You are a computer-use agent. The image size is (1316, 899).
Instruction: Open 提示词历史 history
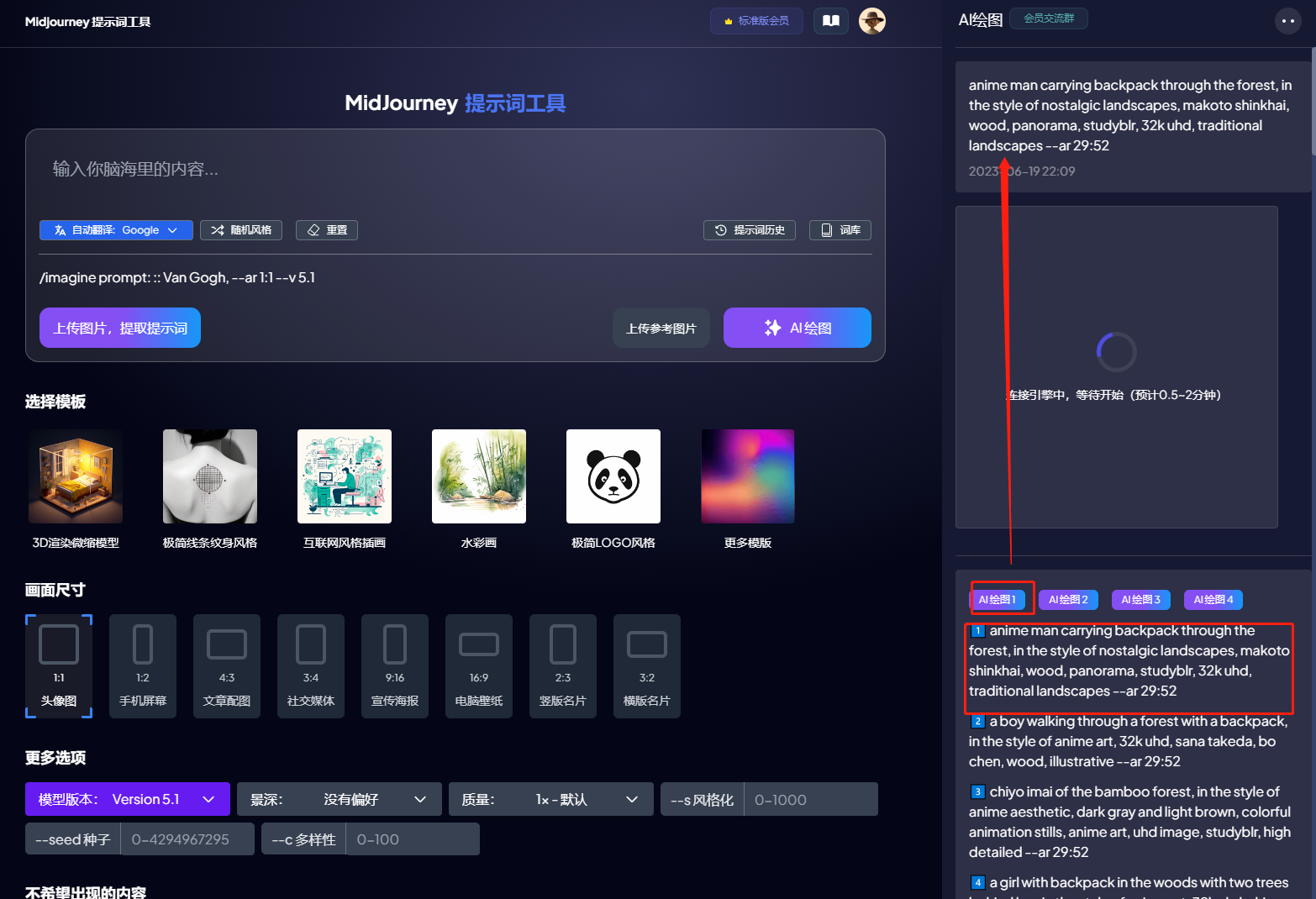pos(750,230)
